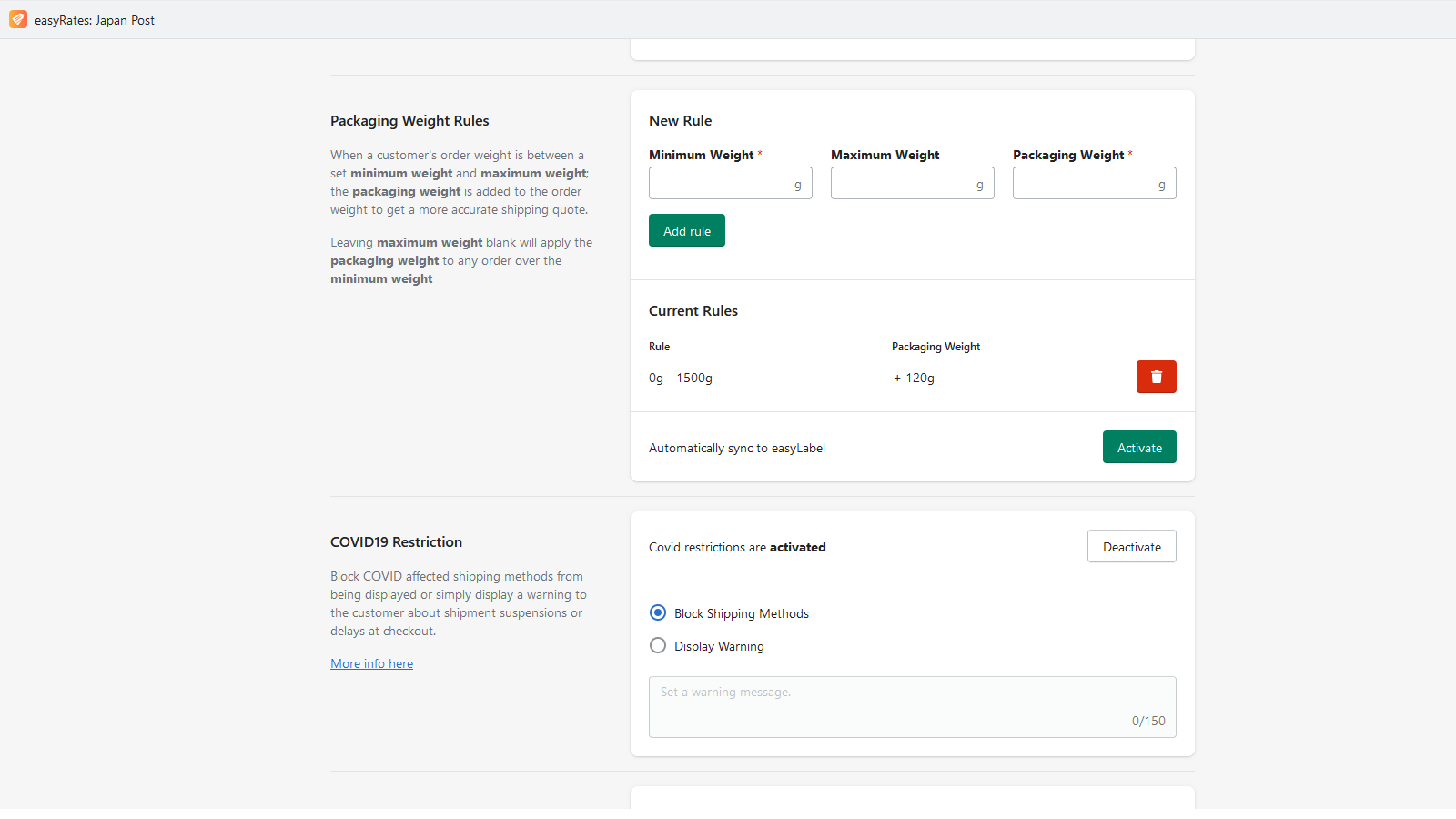Viewport: 1456px width, 819px height.
Task: Click the easyRates app logo icon
Action: pos(18,19)
